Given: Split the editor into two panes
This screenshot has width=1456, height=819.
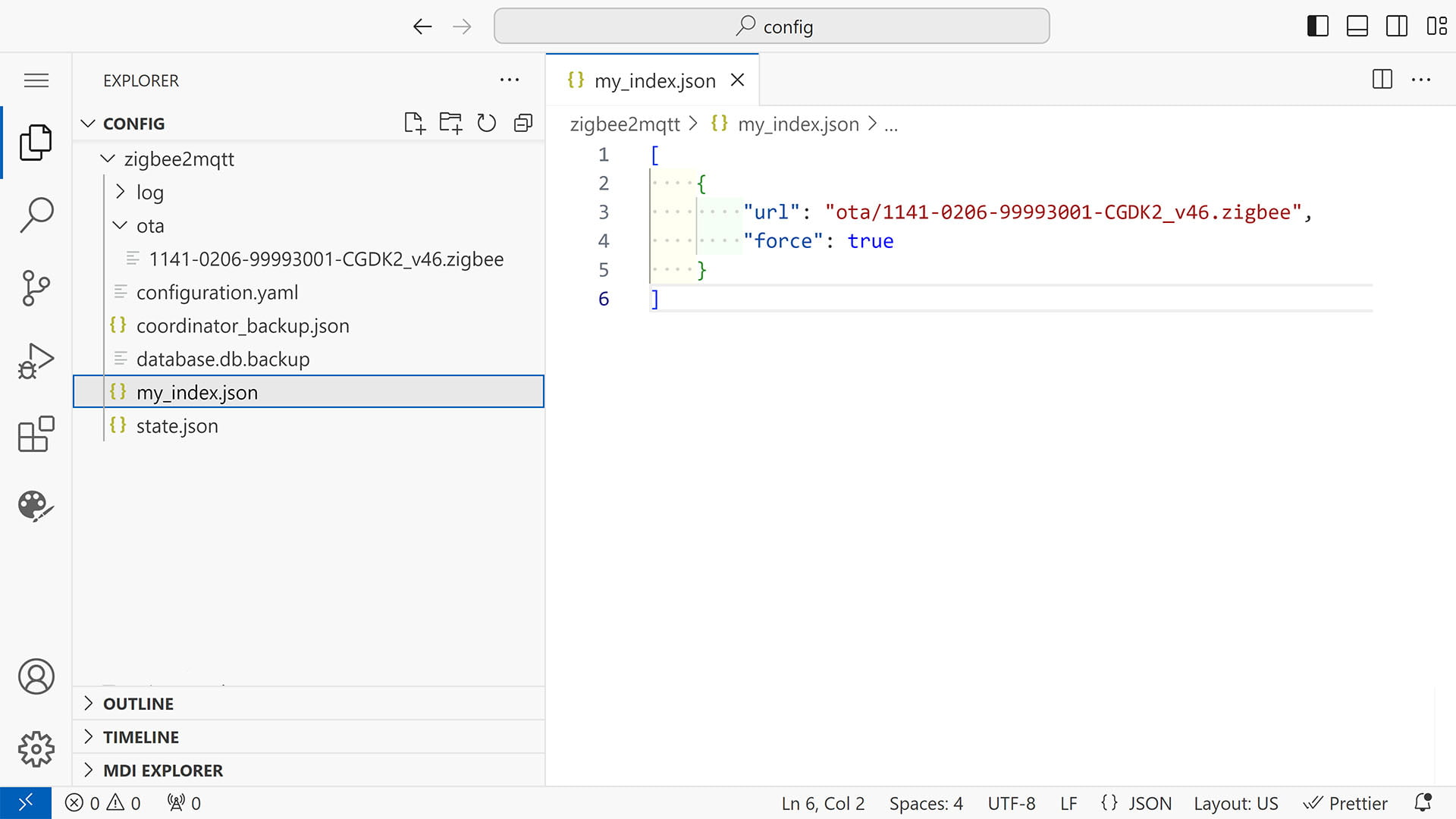Looking at the screenshot, I should point(1382,80).
